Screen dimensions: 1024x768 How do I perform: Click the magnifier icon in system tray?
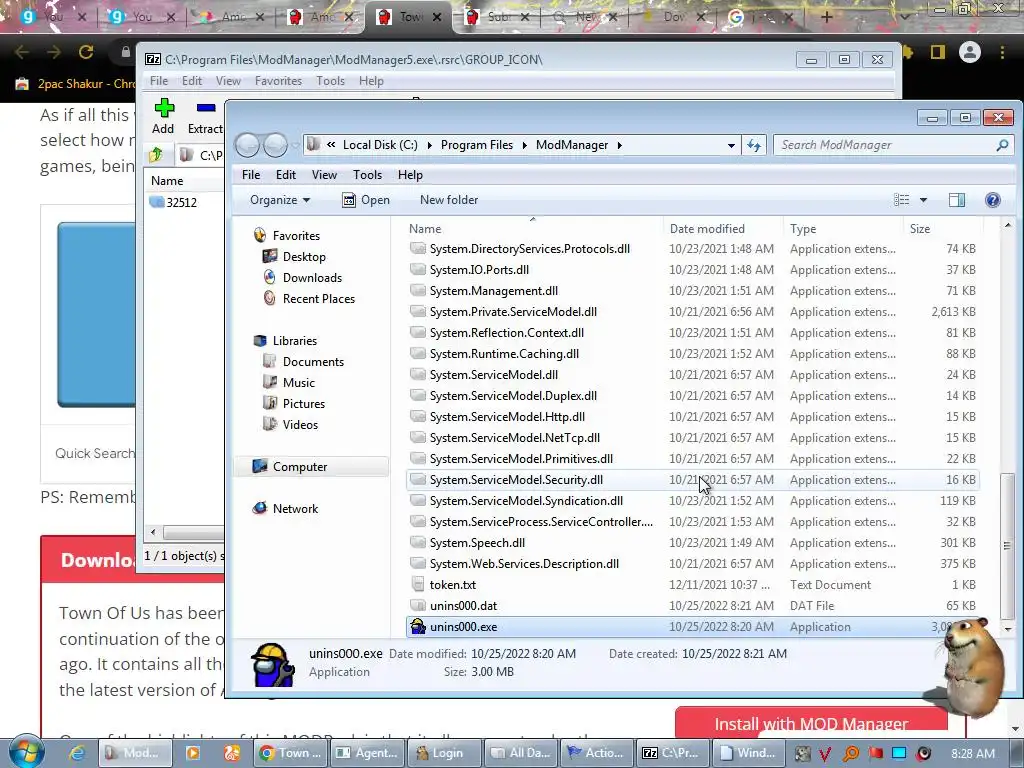(850, 753)
